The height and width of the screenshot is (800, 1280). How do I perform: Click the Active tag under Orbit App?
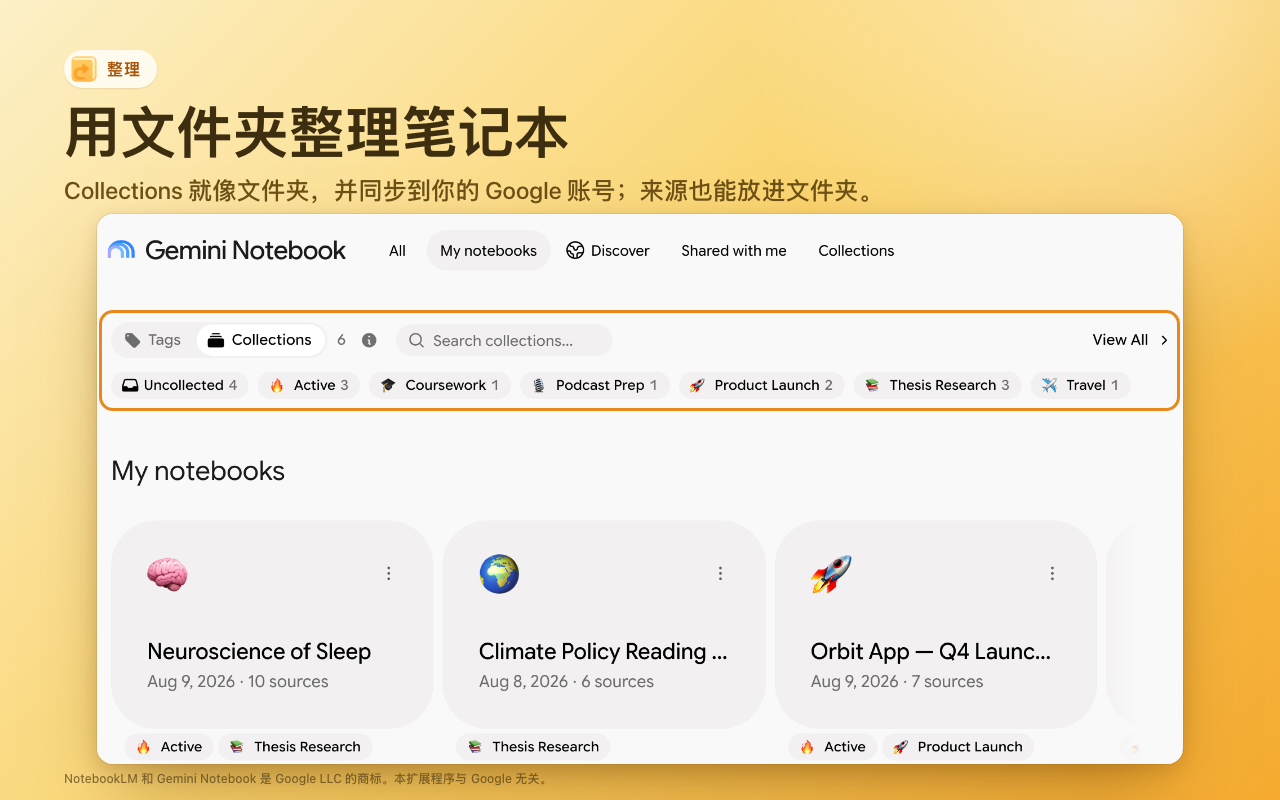coord(833,747)
